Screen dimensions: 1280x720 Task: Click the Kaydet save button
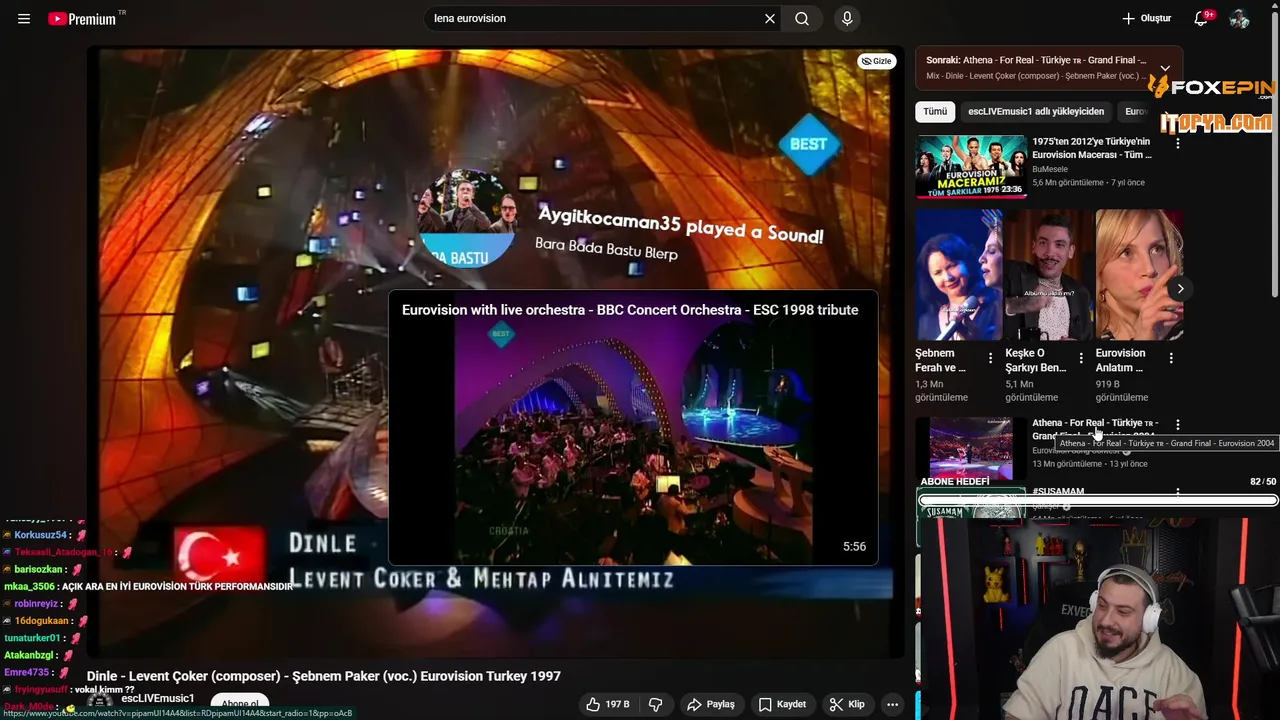[x=782, y=704]
